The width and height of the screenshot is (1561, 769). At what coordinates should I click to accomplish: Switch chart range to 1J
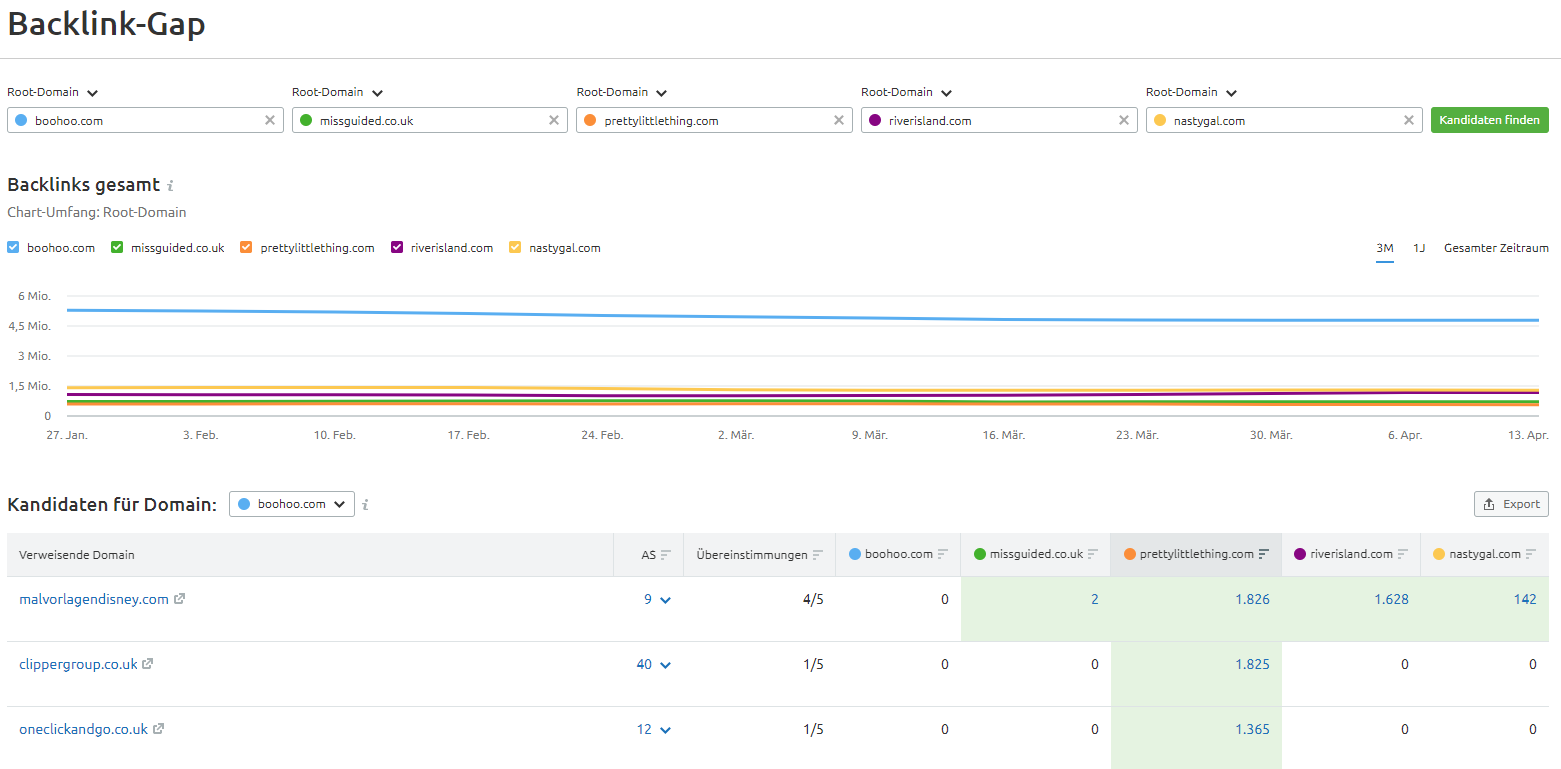1419,248
